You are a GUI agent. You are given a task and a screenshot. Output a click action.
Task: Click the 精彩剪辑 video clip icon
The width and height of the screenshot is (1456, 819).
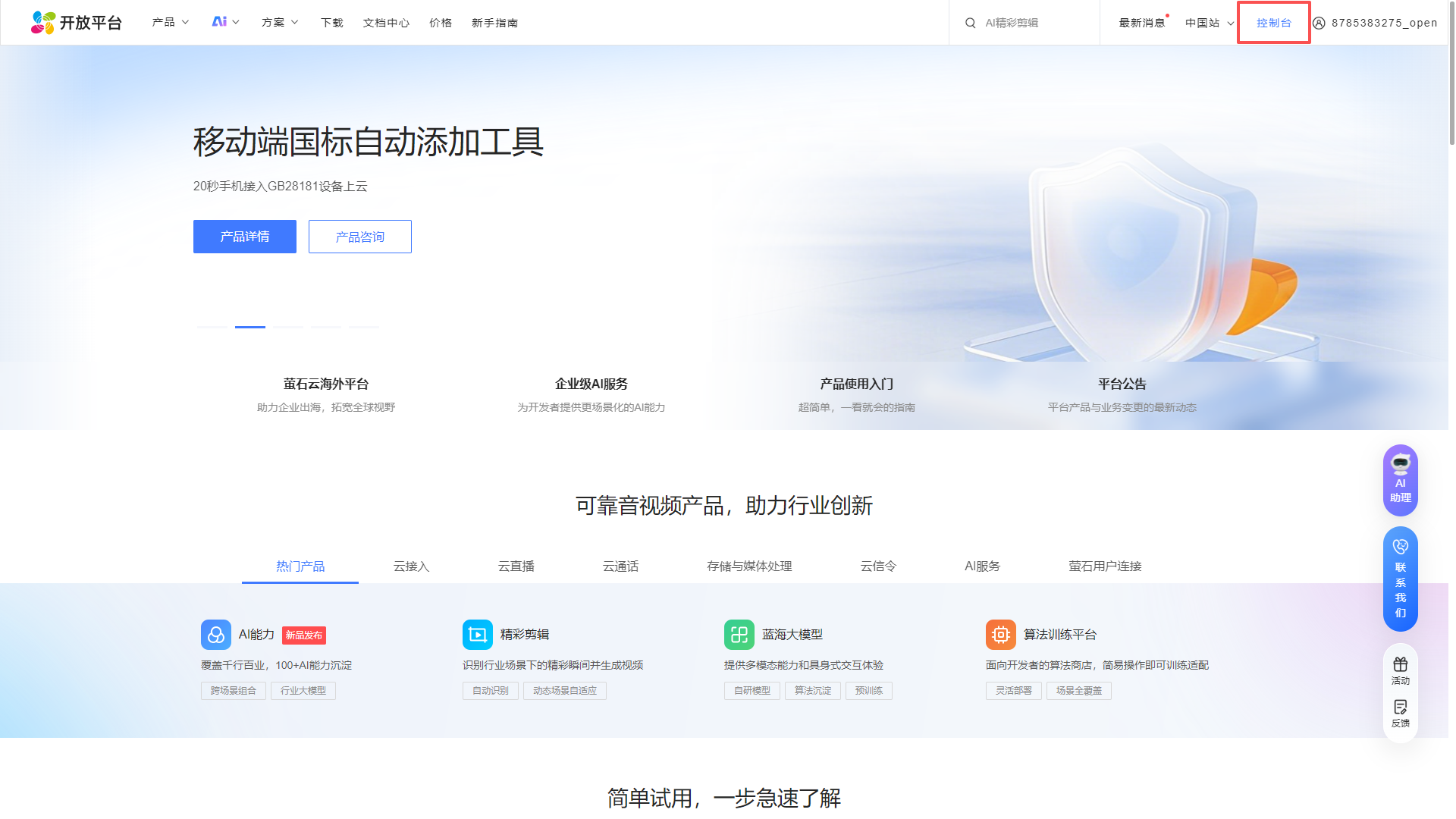tap(477, 635)
